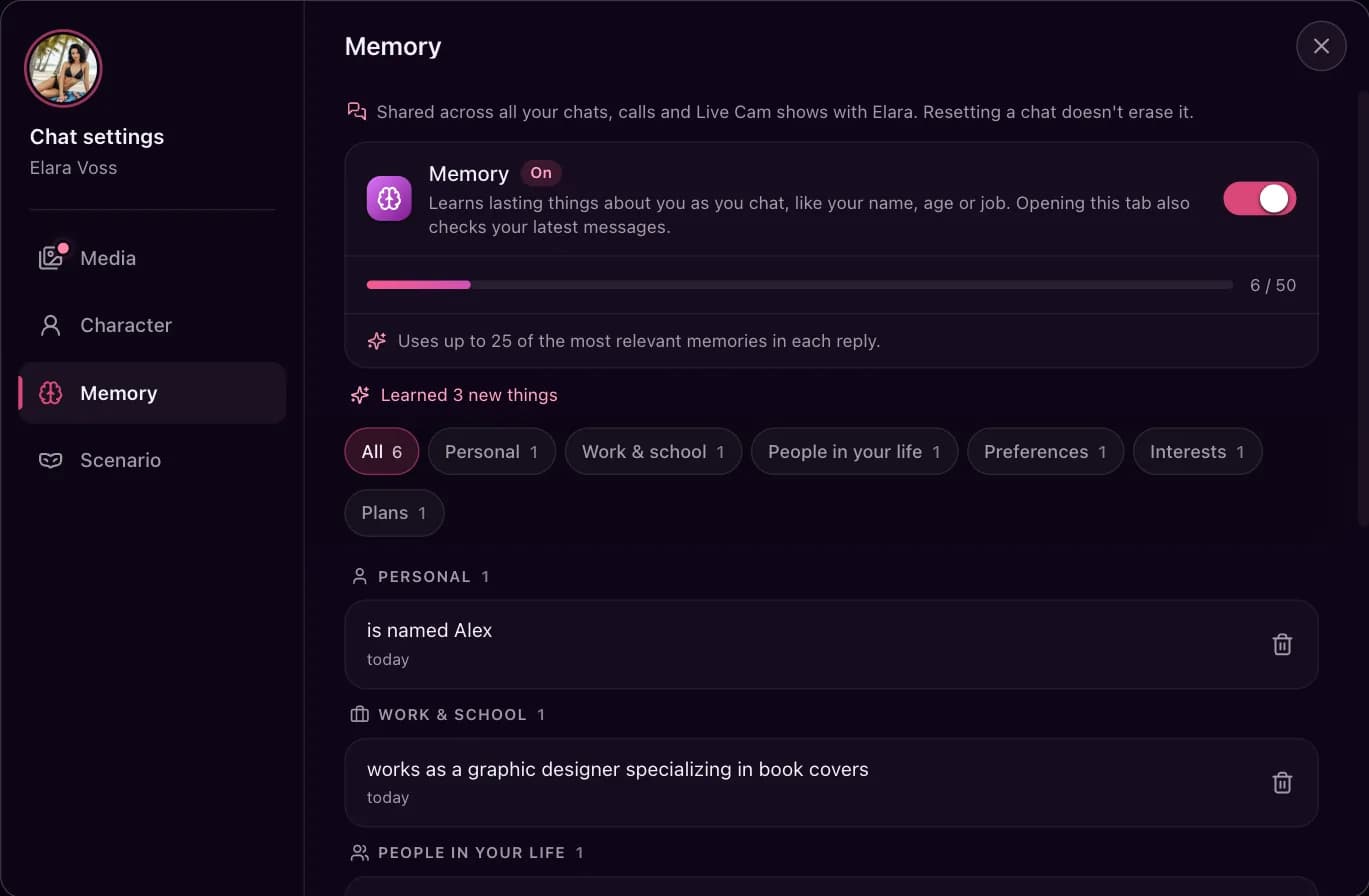This screenshot has width=1369, height=896.
Task: Show People in your life memories
Action: (x=854, y=452)
